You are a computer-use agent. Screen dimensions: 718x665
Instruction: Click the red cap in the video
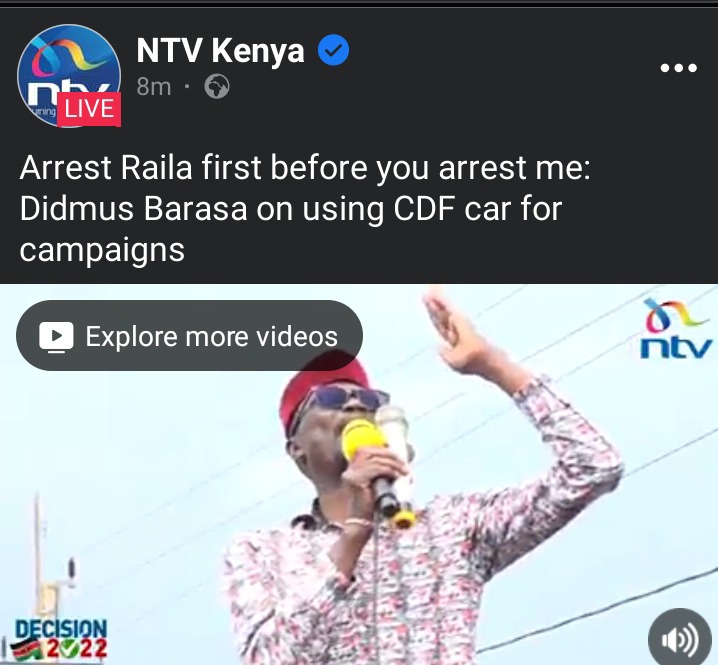point(323,387)
